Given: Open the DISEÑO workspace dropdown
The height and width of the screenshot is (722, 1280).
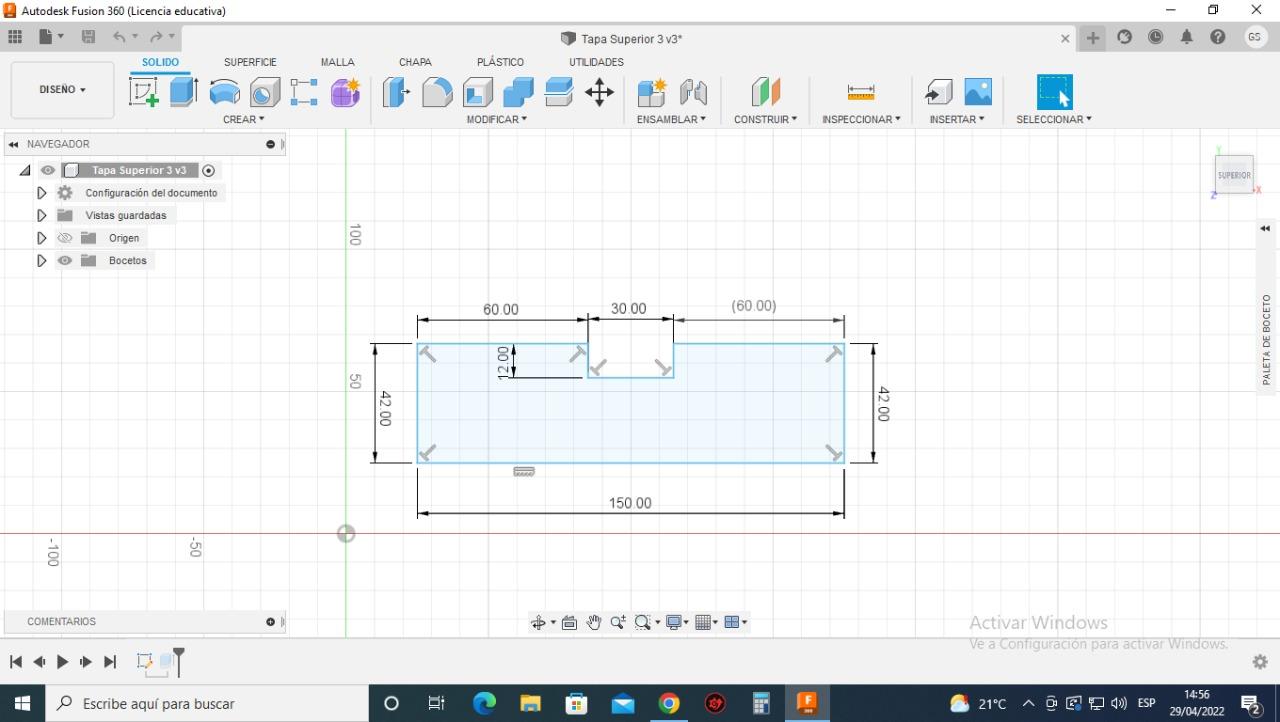Looking at the screenshot, I should 62,90.
